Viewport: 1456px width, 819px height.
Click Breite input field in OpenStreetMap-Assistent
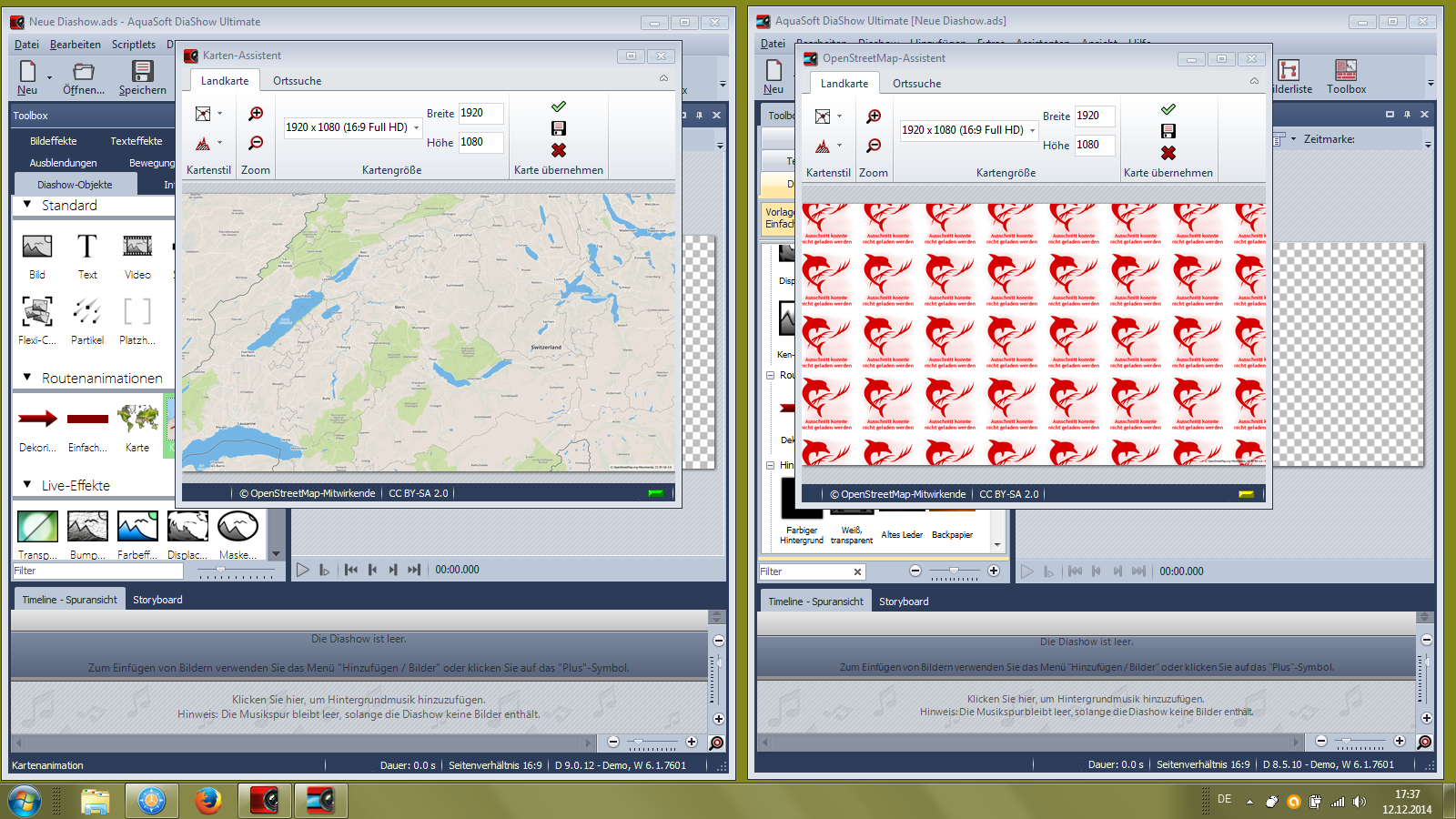point(1094,116)
